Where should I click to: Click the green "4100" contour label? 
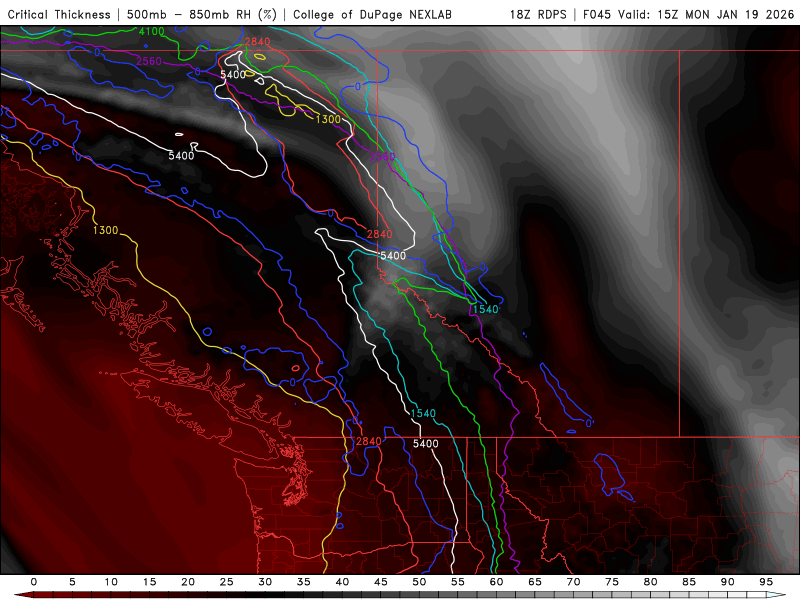[x=152, y=32]
